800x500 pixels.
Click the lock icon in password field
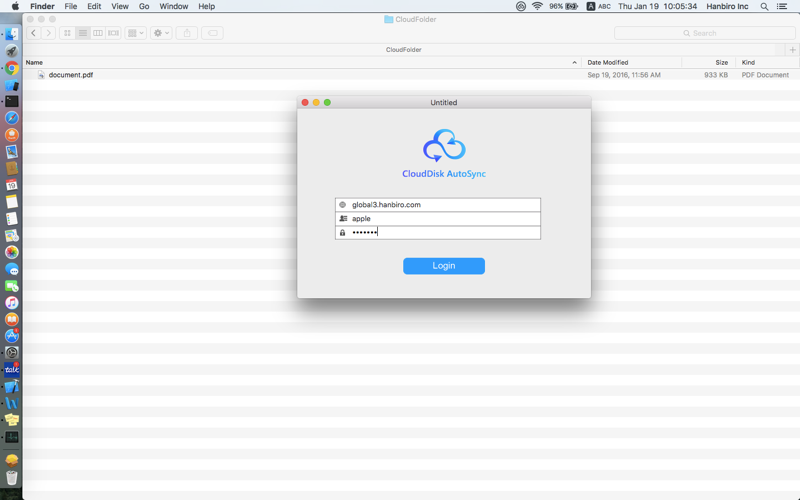(342, 232)
